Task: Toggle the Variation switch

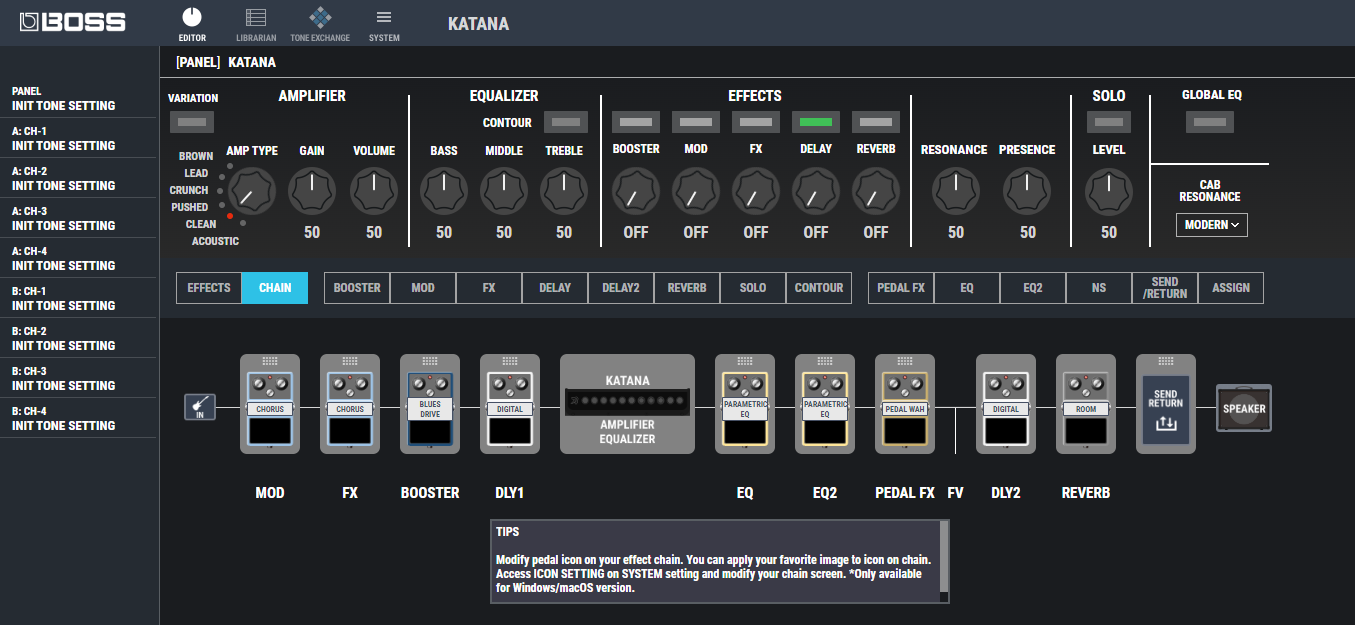Action: (193, 122)
